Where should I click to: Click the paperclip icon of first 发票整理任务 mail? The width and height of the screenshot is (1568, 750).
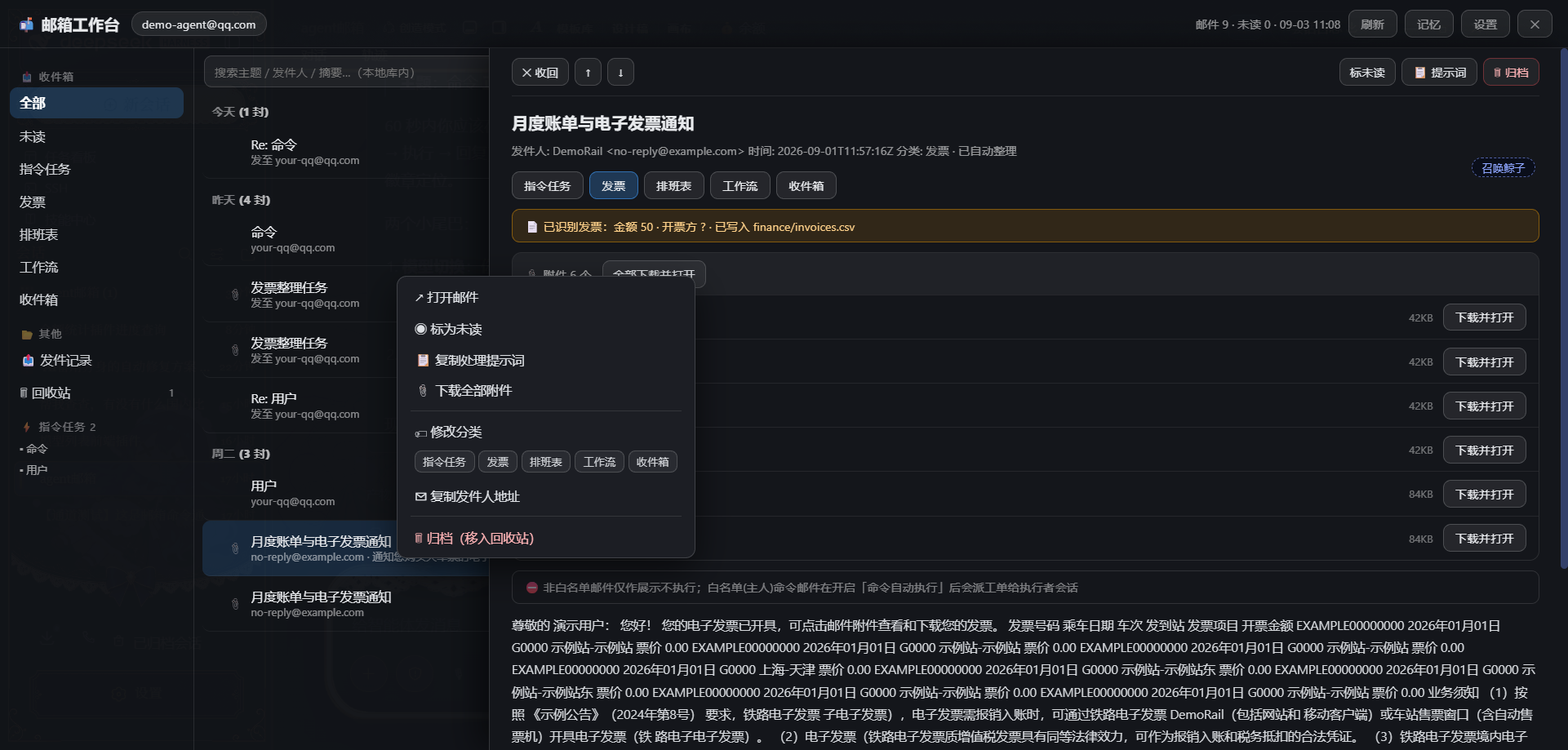235,295
